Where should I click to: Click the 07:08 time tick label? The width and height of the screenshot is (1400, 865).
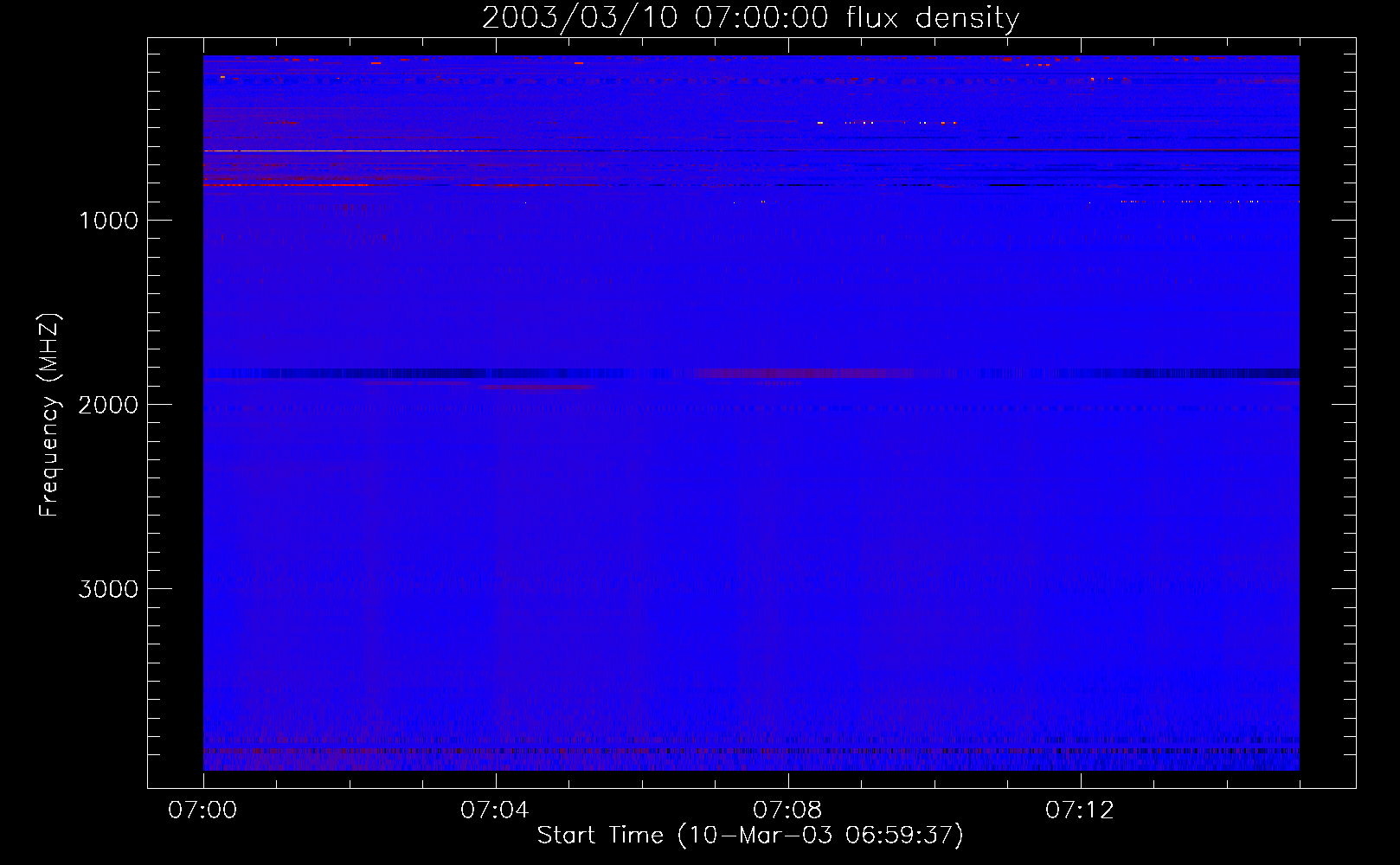pos(787,811)
